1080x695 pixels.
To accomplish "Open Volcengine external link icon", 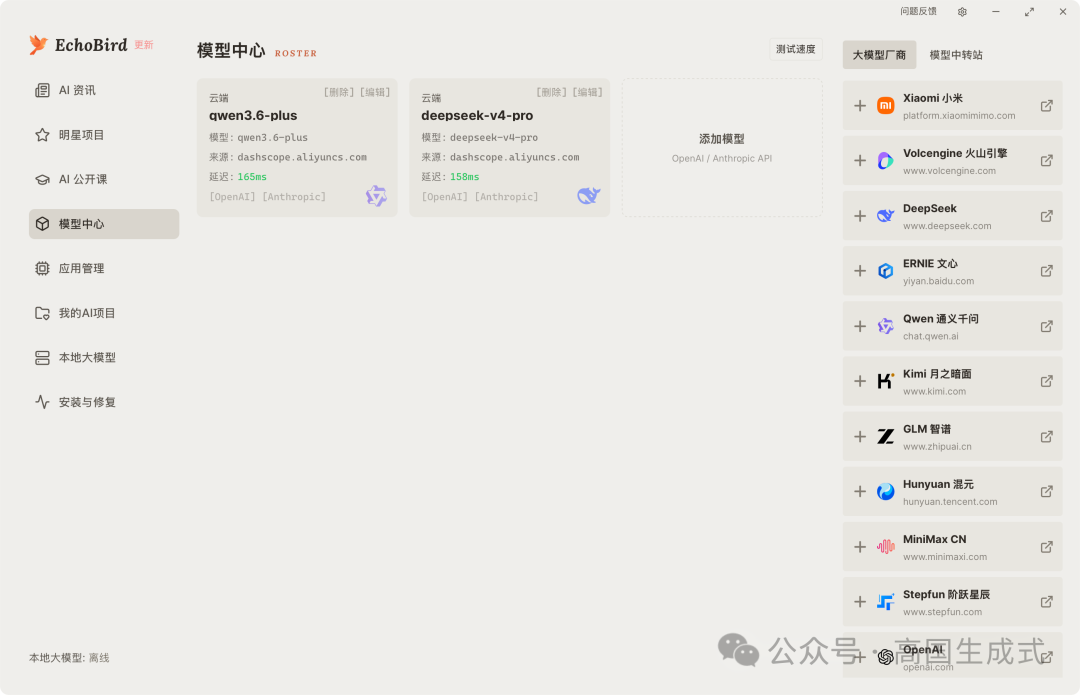I will click(1046, 160).
